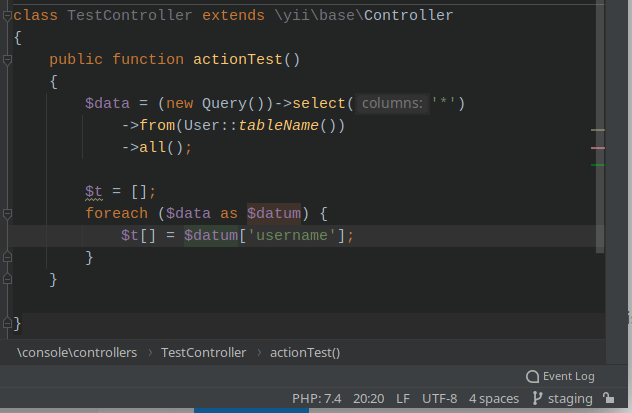Click the pink error stripe on scrollbar
Viewport: 632px width, 413px height.
(598, 148)
